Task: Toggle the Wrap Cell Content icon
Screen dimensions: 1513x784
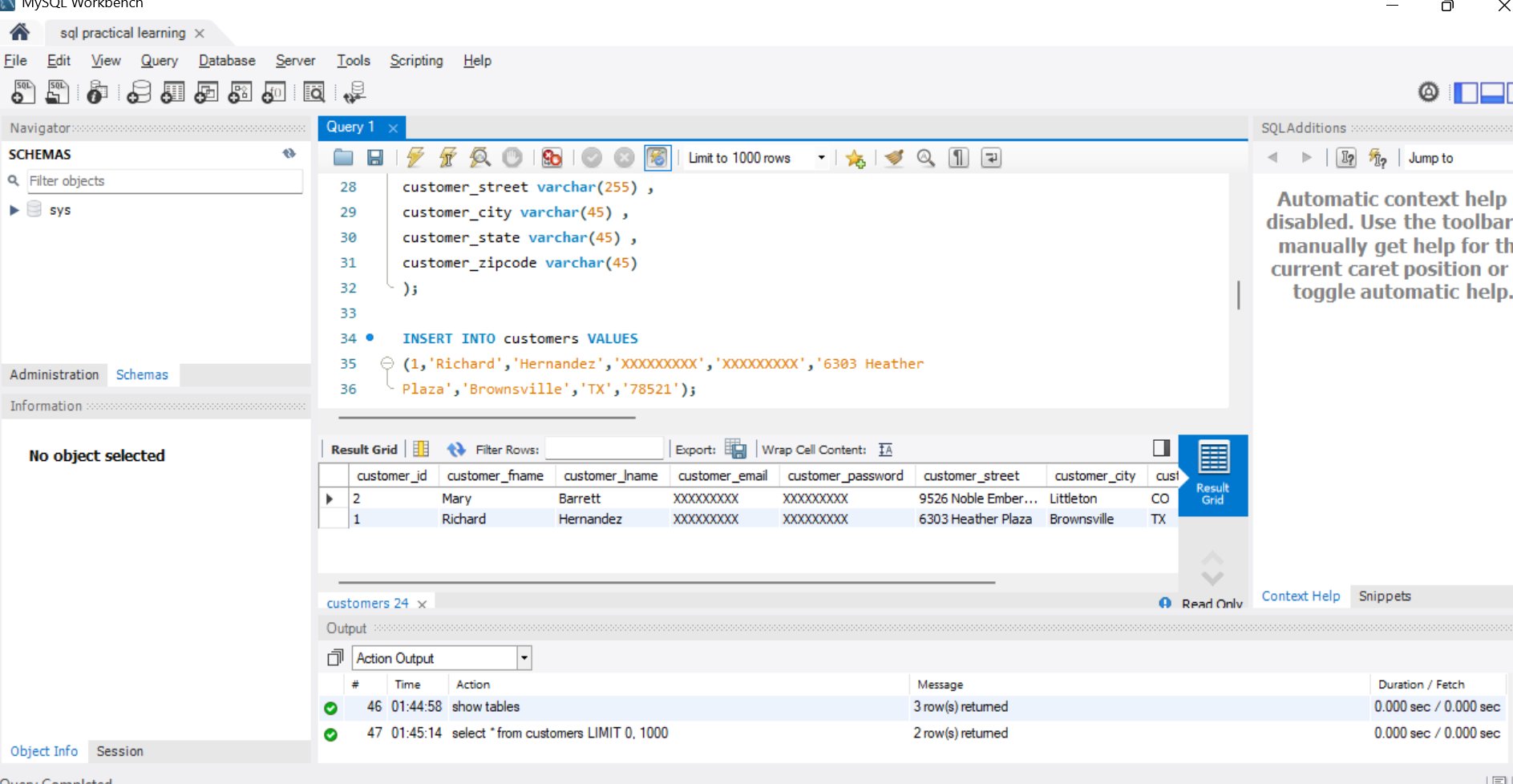Action: pos(885,450)
